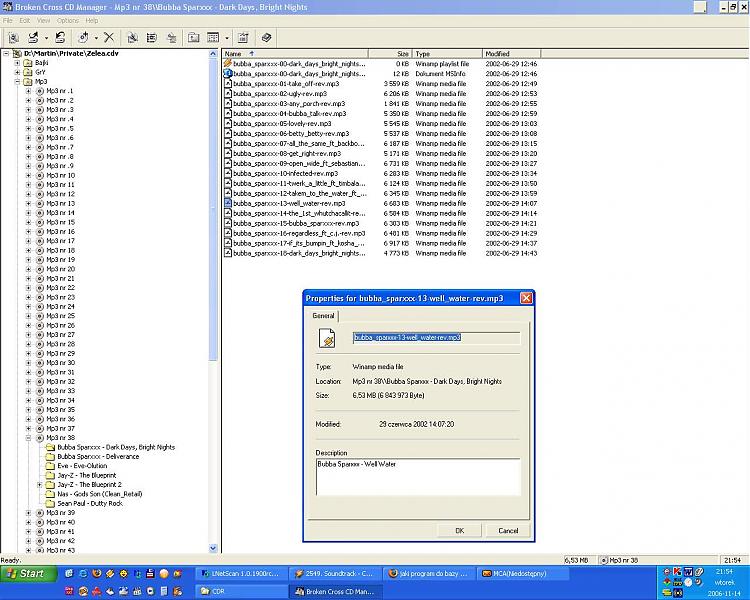
Task: Collapse the Mp3 folder tree node
Action: [x=17, y=82]
